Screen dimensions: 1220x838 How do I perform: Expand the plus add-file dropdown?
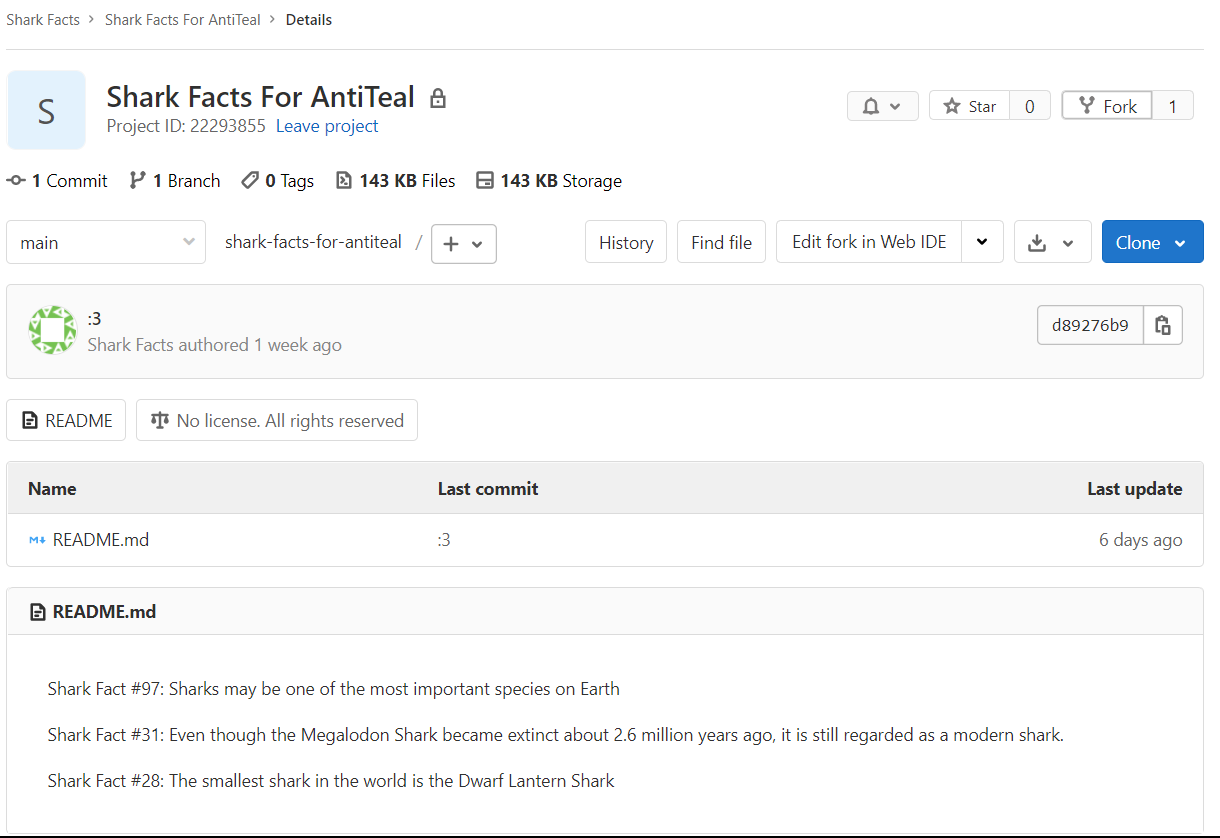pos(463,243)
